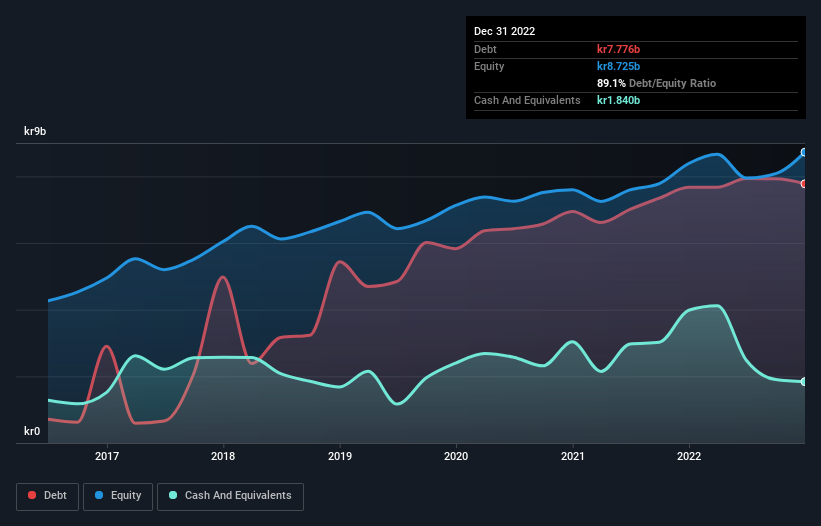Click the 89.1% Debt/Equity Ratio text
The width and height of the screenshot is (821, 526).
pos(657,83)
